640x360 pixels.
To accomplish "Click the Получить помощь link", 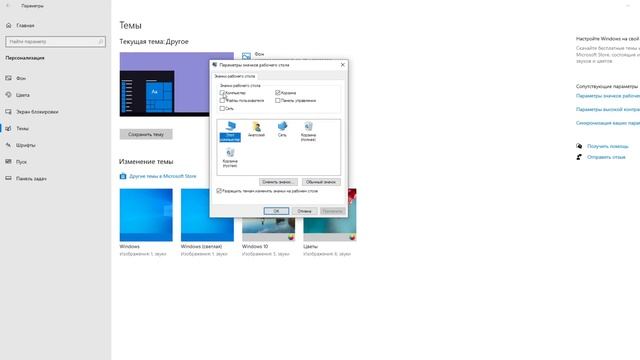I will coord(608,146).
